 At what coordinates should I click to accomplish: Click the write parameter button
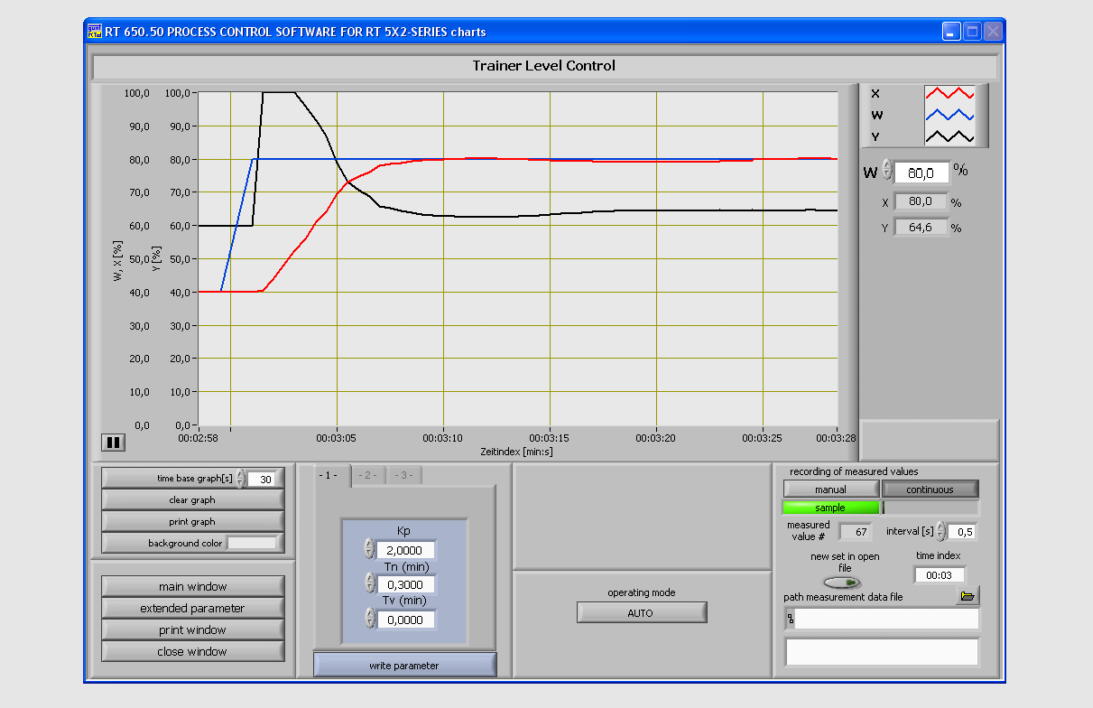pyautogui.click(x=404, y=665)
